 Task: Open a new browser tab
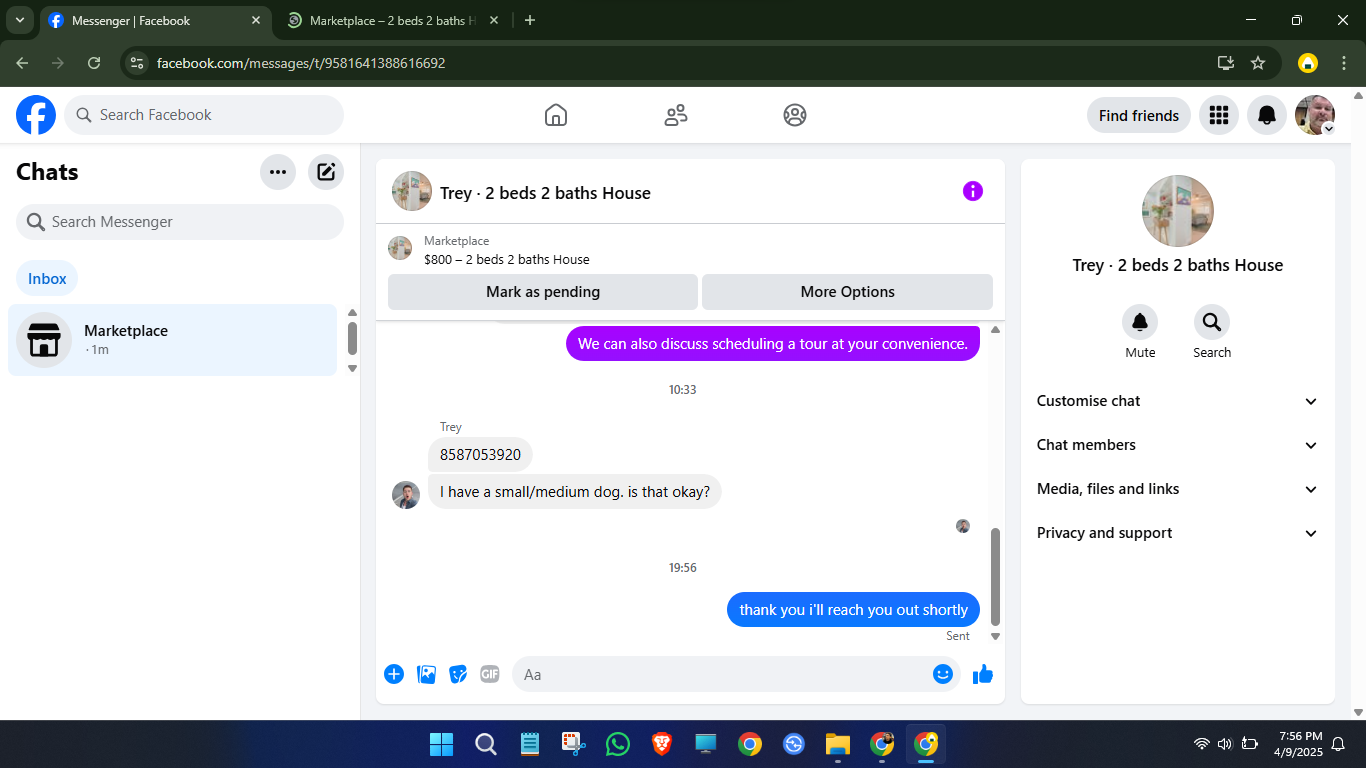click(530, 20)
